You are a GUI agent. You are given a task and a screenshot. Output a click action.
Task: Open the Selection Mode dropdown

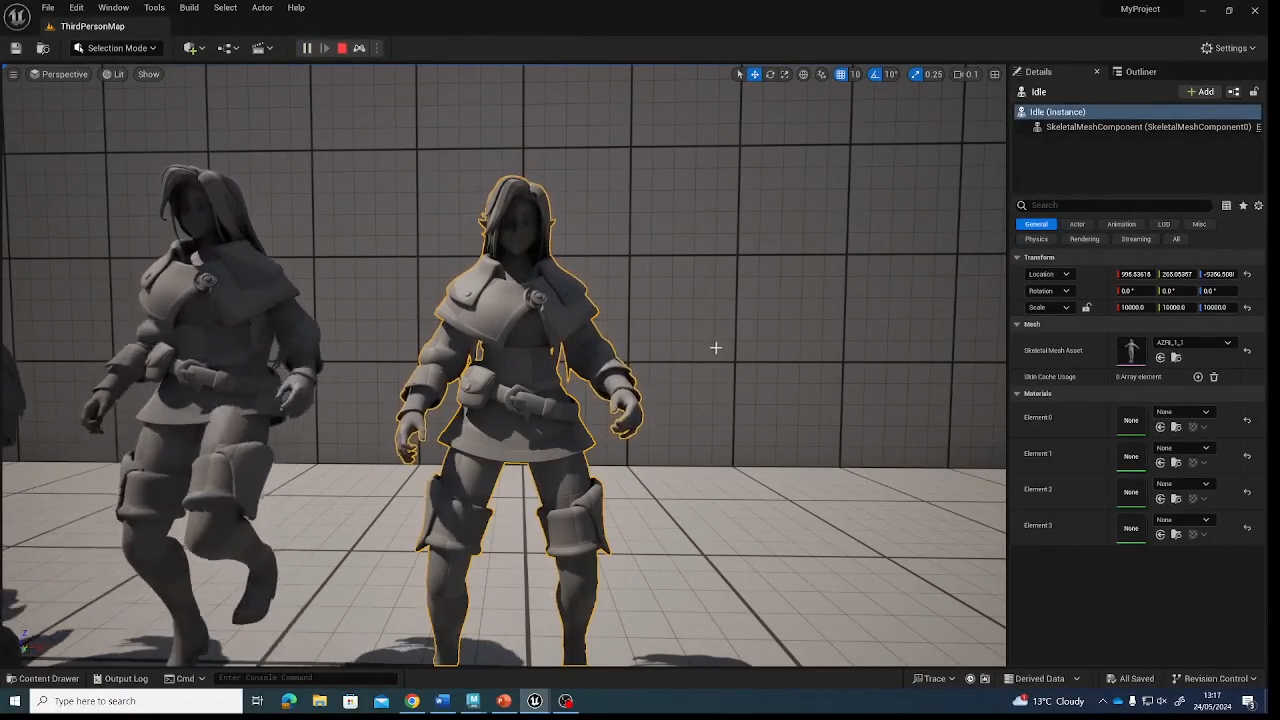click(116, 48)
